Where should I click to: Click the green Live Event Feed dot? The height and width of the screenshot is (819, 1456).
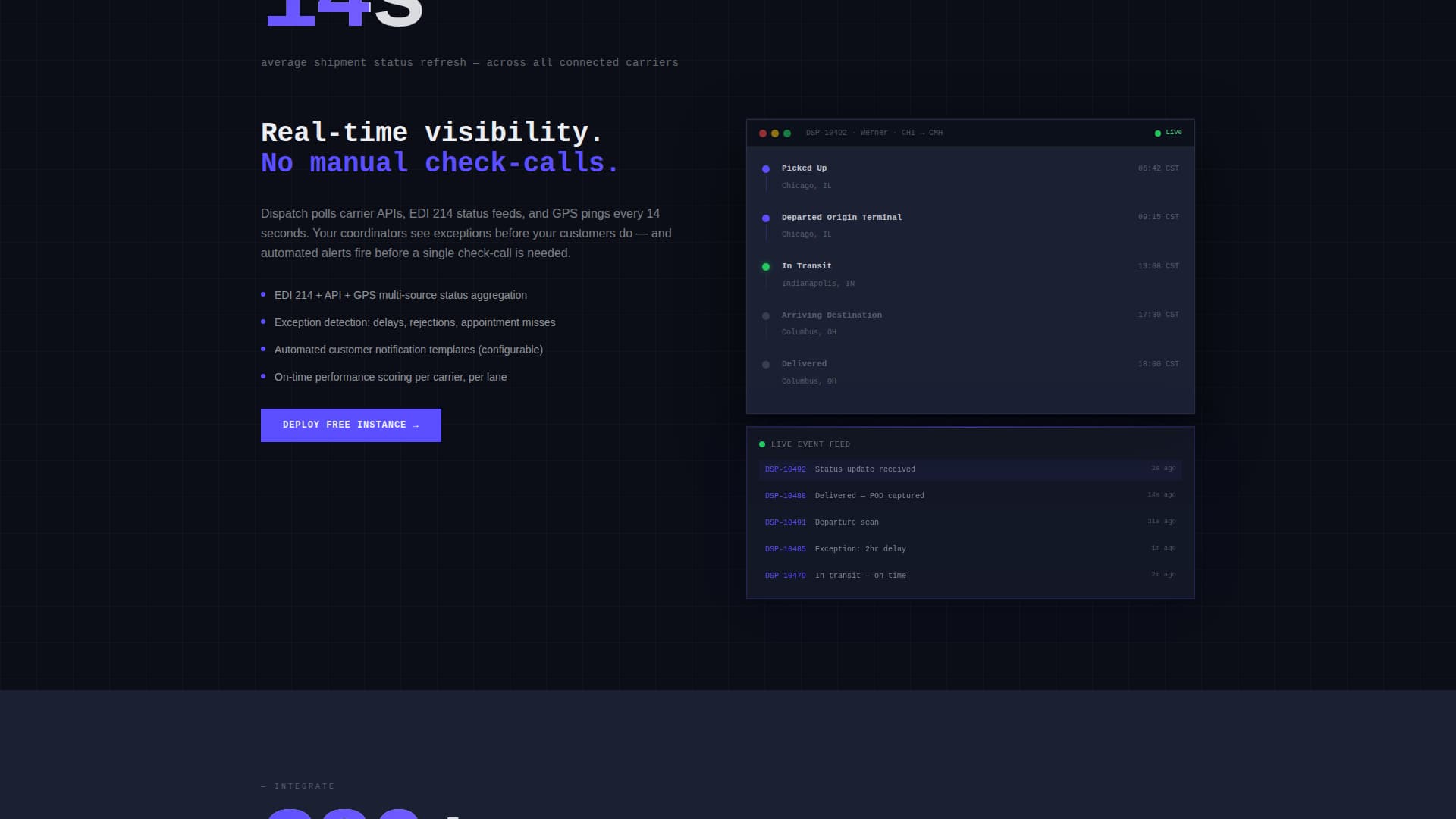point(762,444)
